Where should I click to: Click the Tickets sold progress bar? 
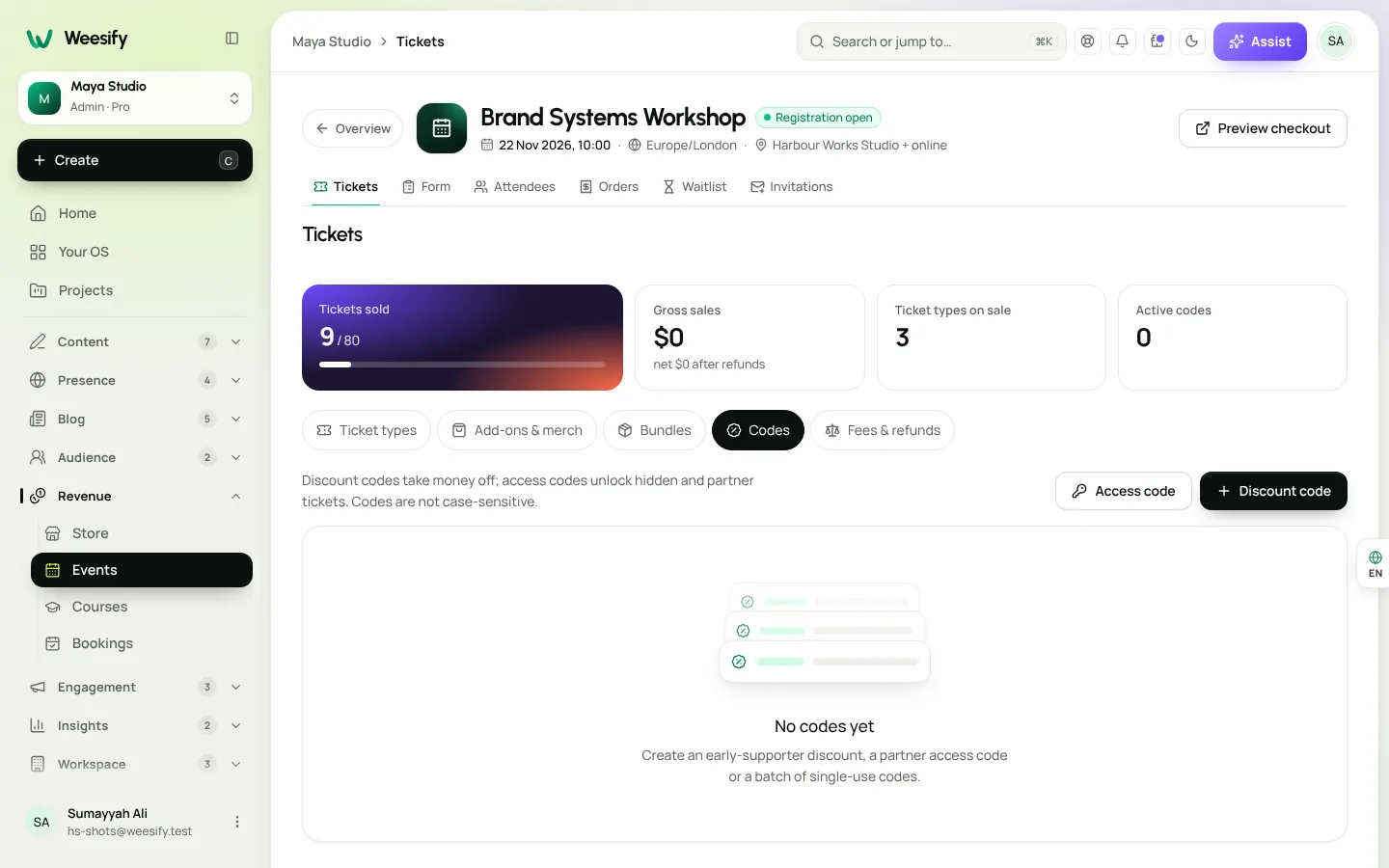[x=462, y=365]
